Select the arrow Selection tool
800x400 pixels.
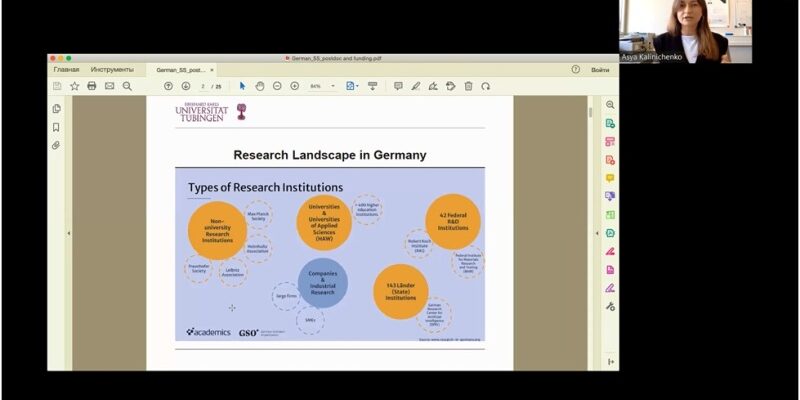pos(242,86)
